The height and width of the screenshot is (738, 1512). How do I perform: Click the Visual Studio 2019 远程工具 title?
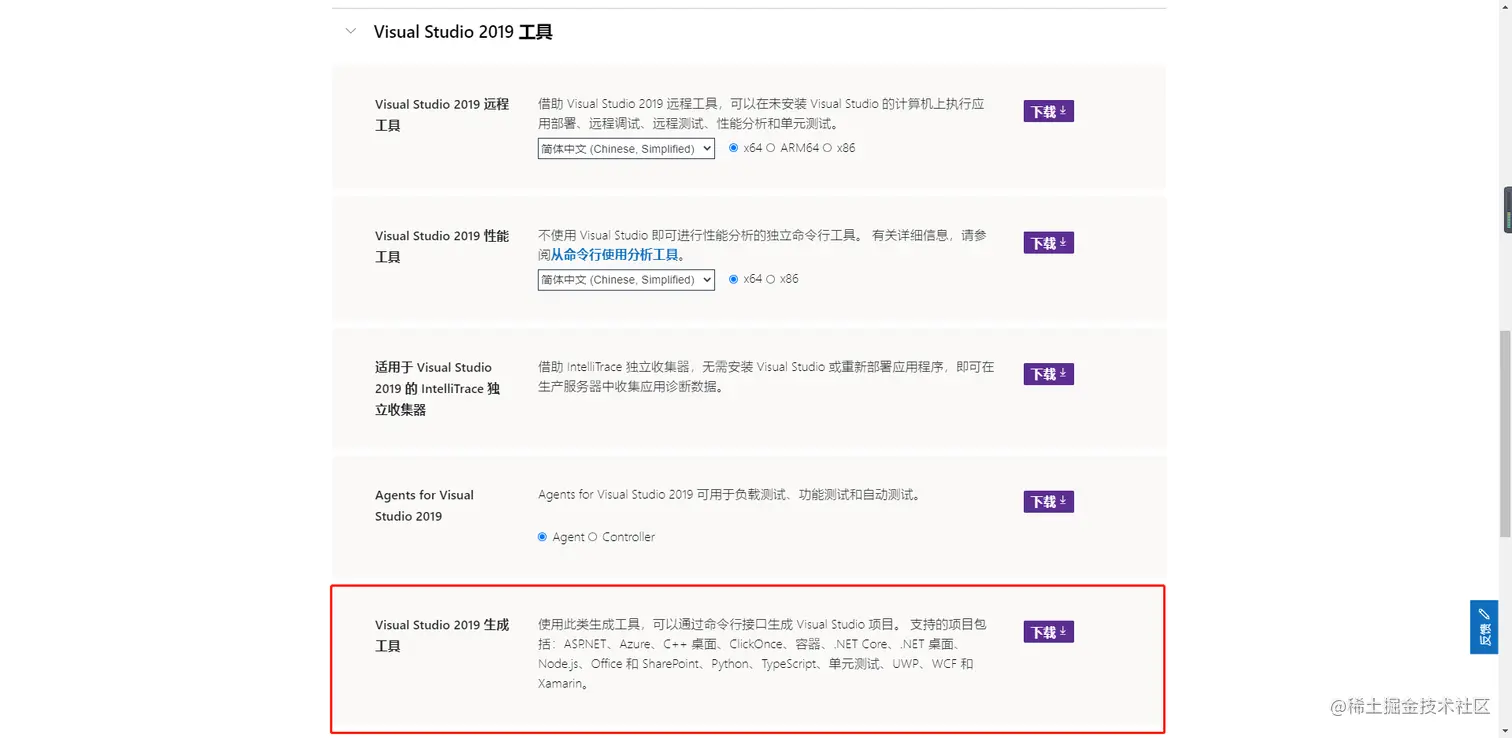[442, 115]
